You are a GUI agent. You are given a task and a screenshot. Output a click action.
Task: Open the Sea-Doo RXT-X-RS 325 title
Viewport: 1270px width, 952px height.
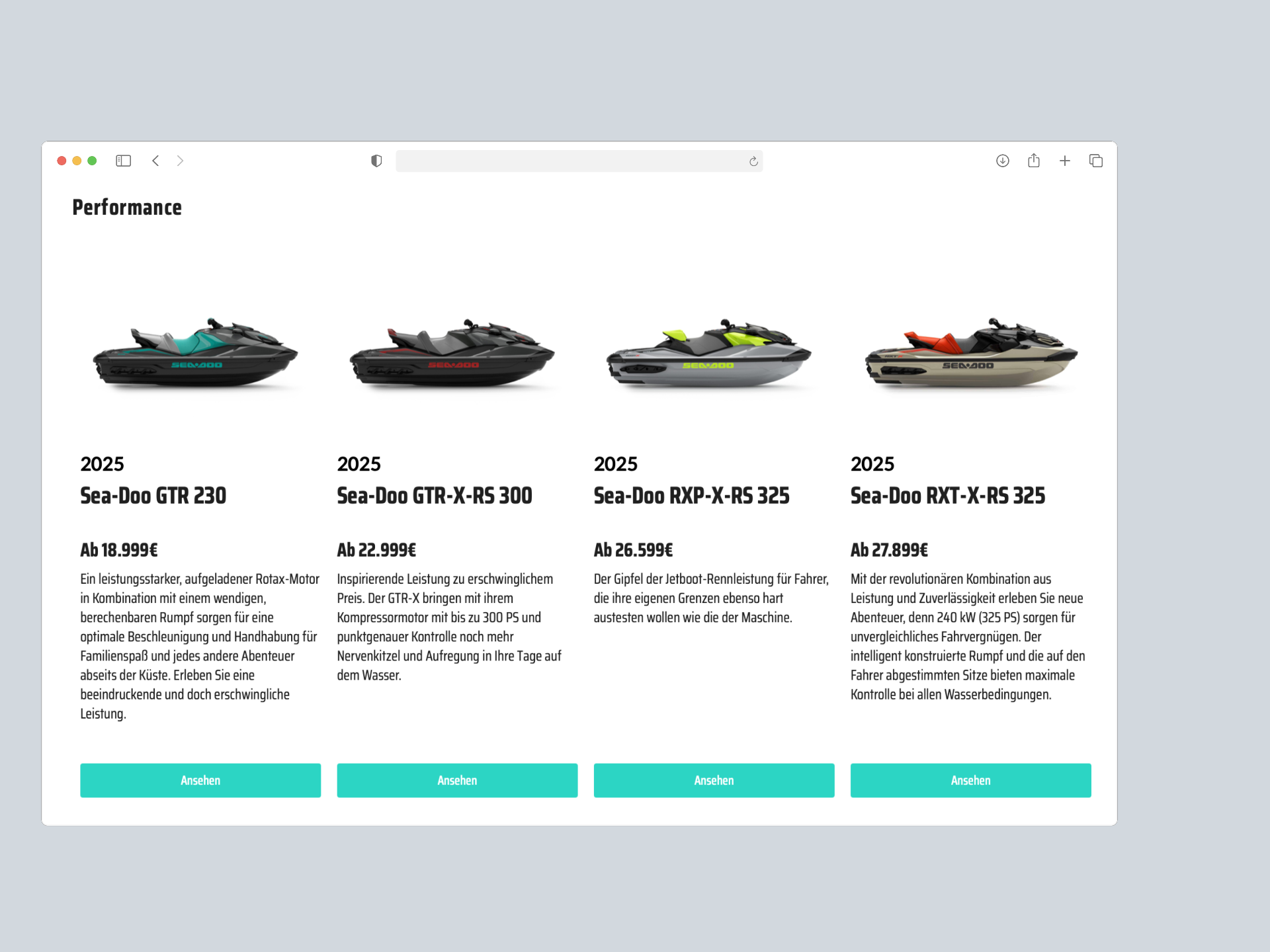click(948, 496)
